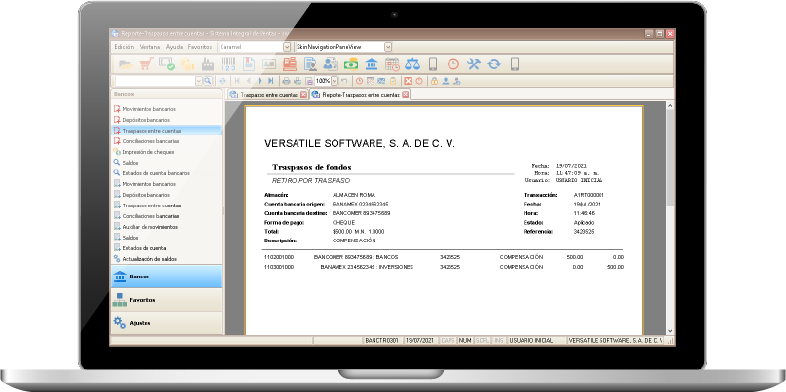Expand the Caramel skin dropdown
The height and width of the screenshot is (392, 786).
tap(287, 47)
